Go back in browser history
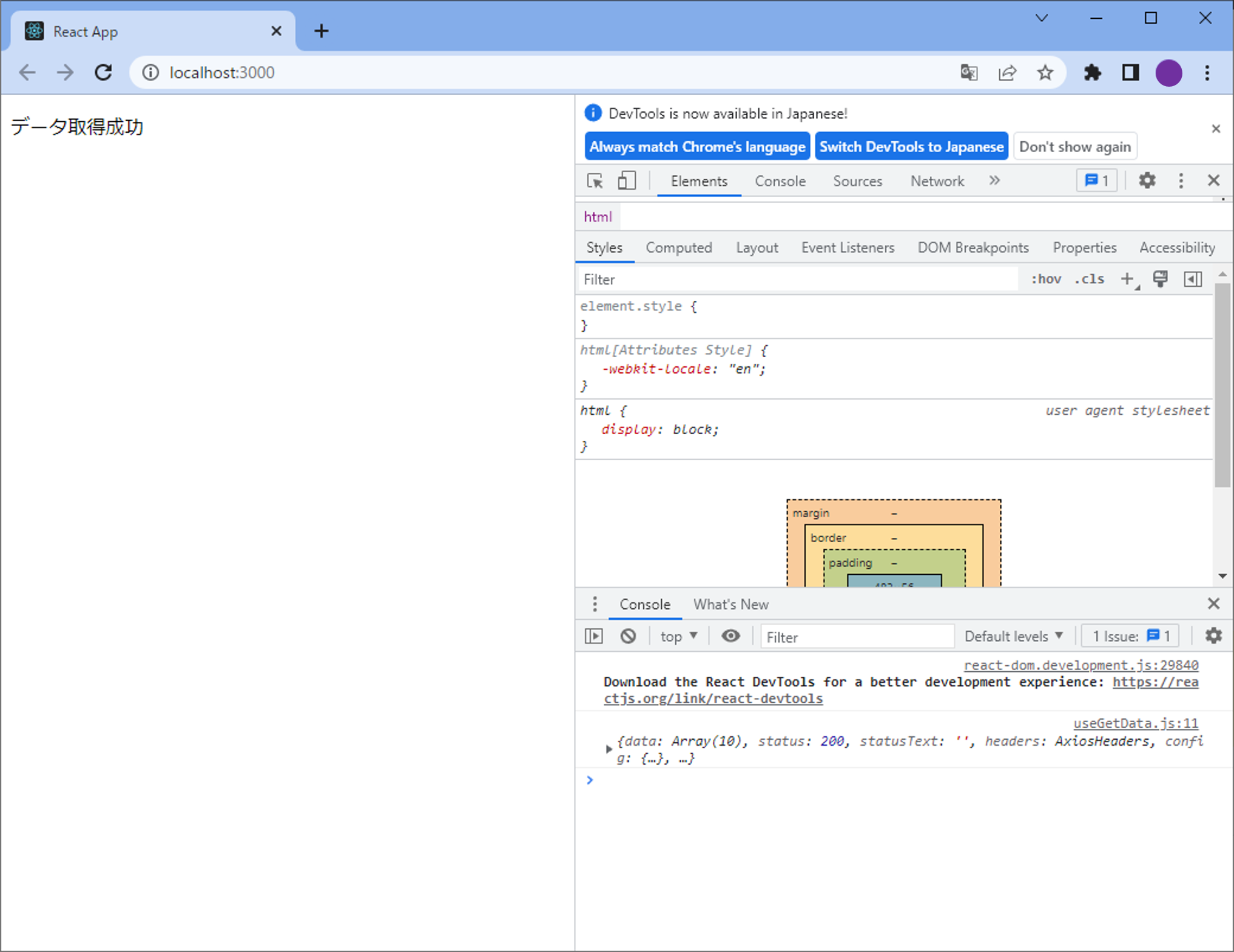Viewport: 1234px width, 952px height. click(x=27, y=73)
